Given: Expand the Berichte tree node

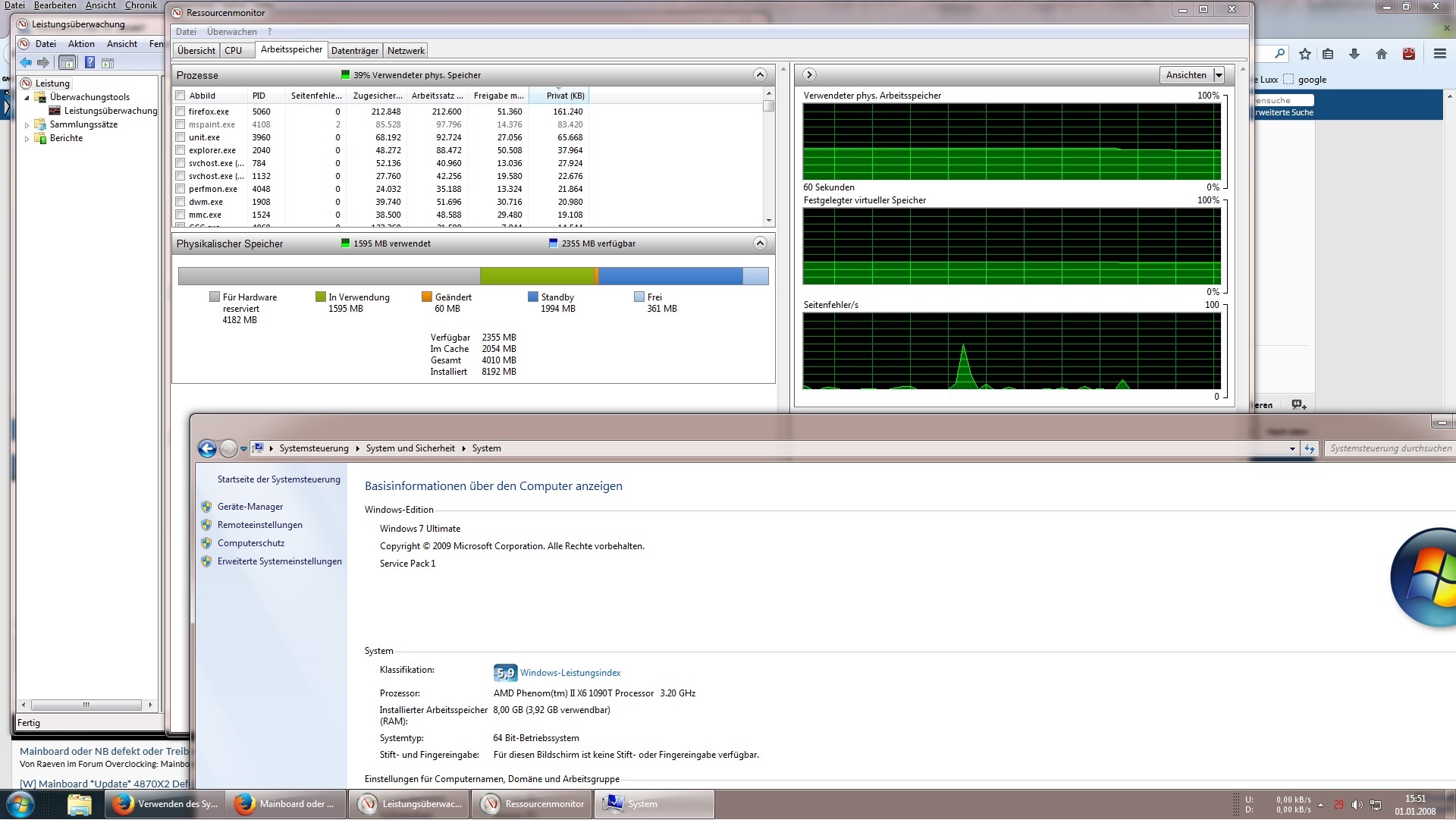Looking at the screenshot, I should point(27,138).
